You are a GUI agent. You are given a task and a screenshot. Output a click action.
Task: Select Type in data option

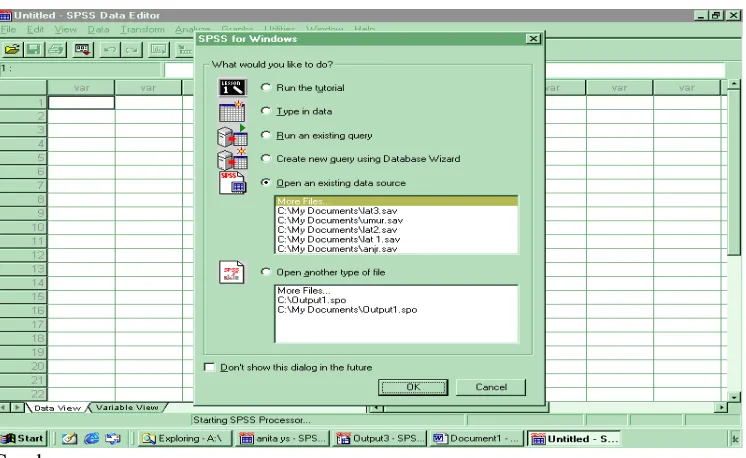[266, 111]
